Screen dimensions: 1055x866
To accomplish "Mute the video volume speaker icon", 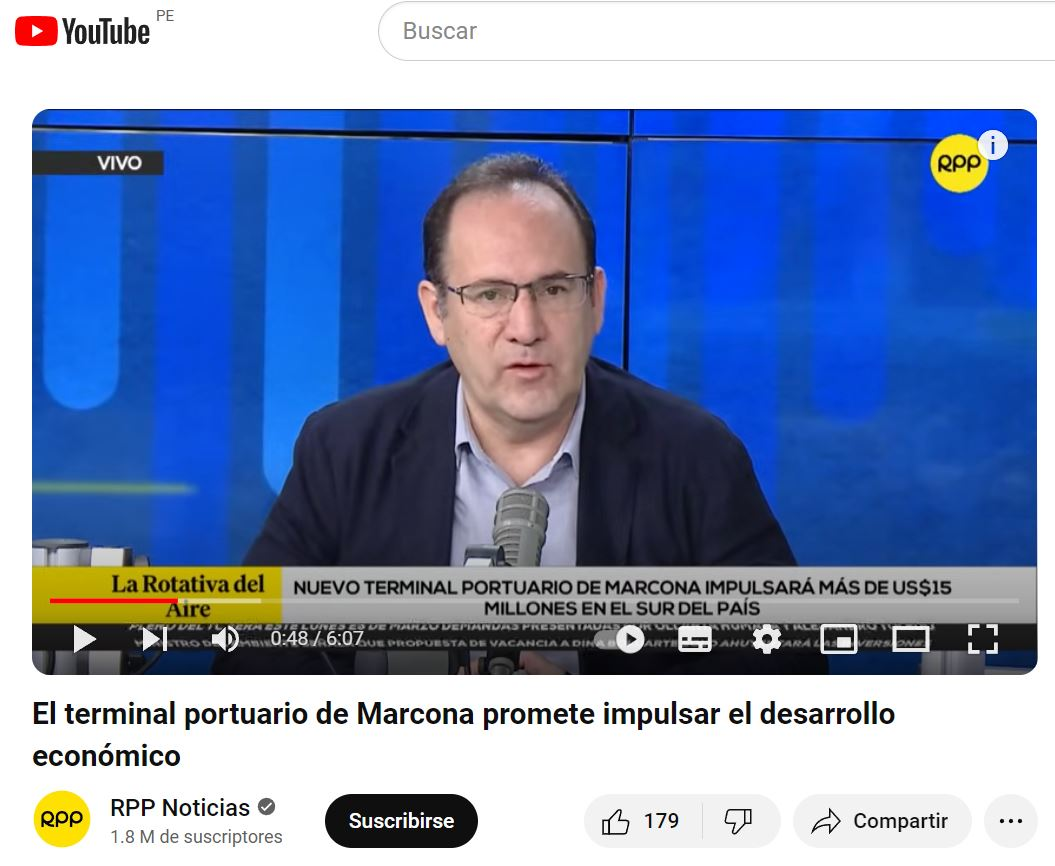I will tap(225, 639).
